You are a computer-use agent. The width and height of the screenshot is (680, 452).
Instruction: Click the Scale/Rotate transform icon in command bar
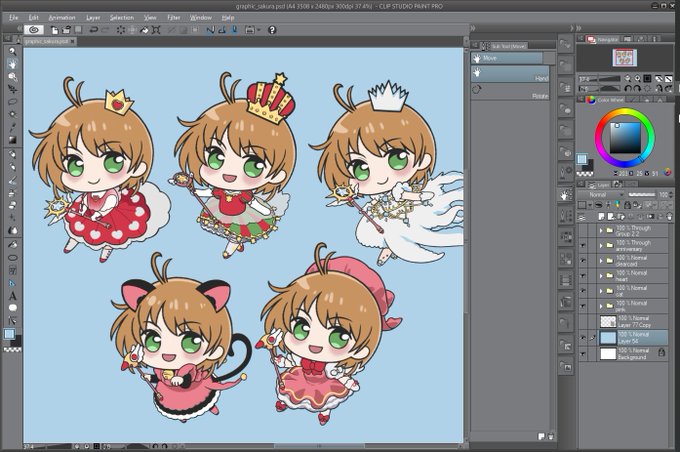[x=156, y=30]
